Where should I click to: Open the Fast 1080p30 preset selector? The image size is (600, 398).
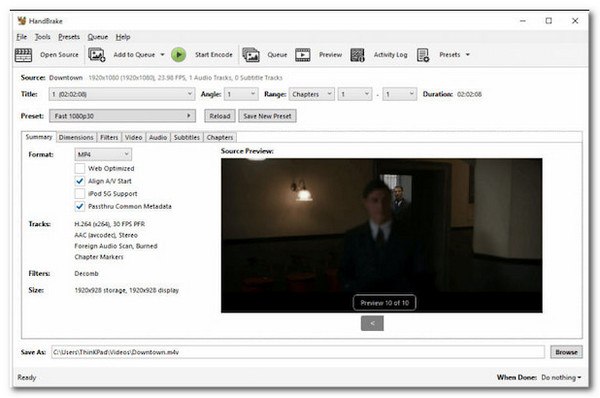[122, 116]
